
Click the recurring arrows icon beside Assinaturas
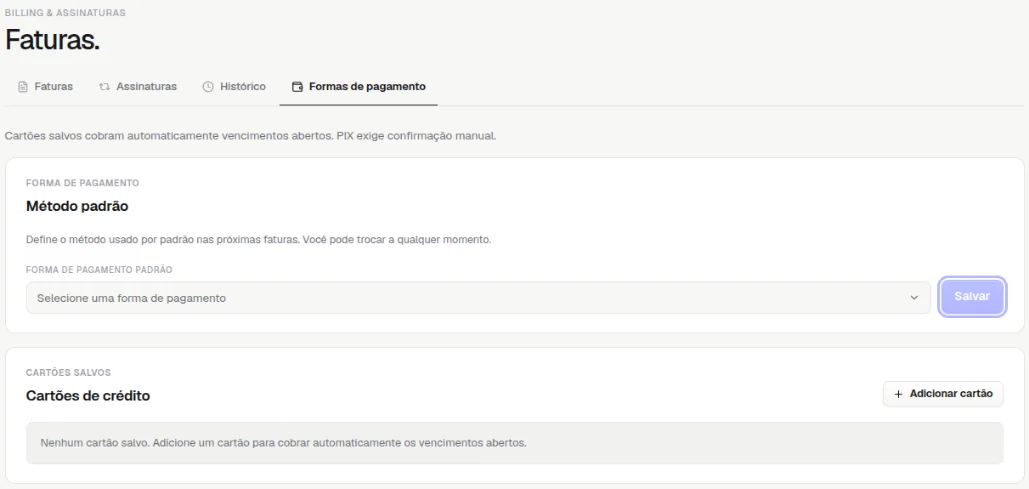104,87
